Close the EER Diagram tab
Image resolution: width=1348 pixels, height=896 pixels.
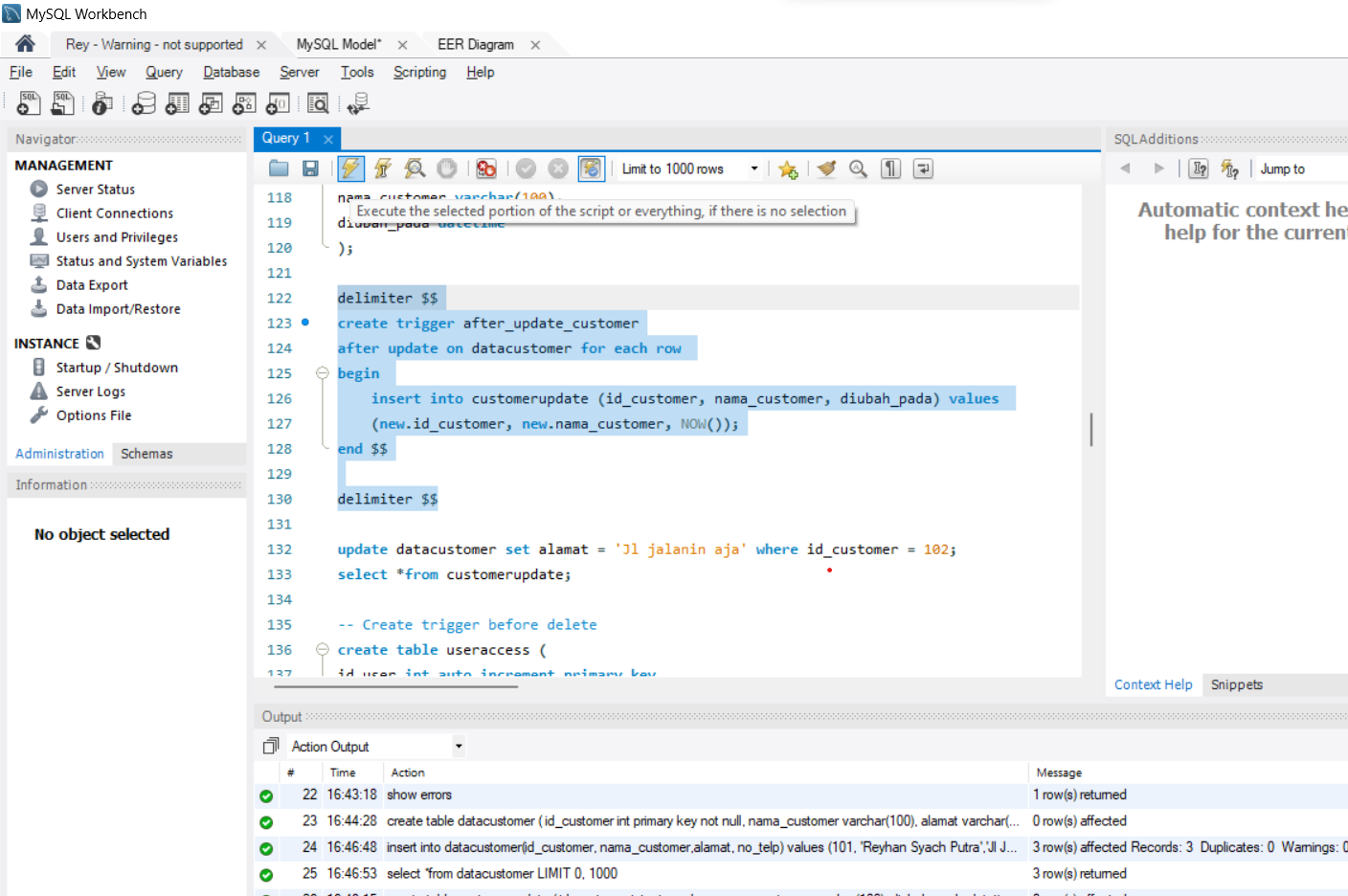coord(535,45)
